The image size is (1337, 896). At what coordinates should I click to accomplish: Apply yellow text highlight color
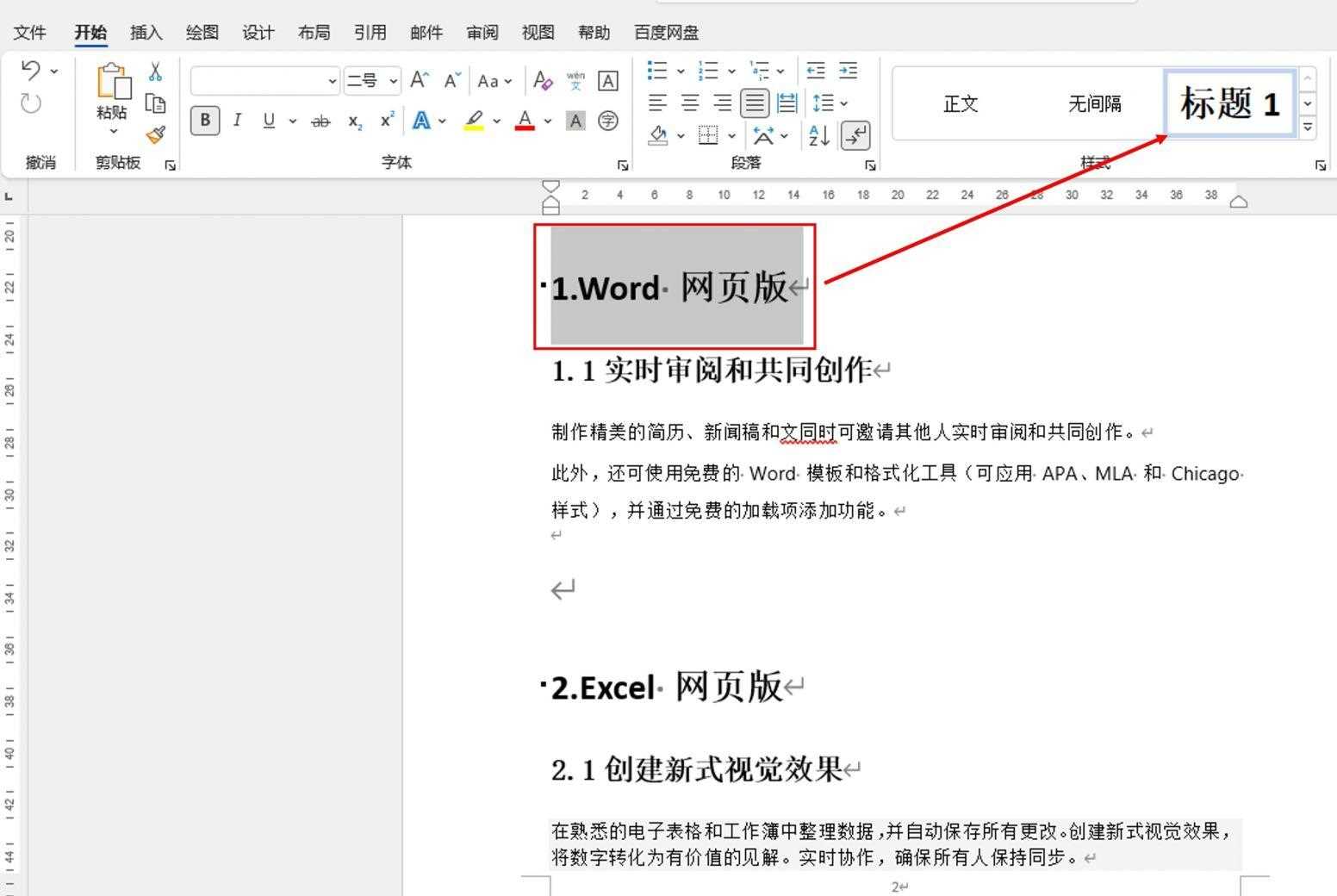[x=473, y=121]
